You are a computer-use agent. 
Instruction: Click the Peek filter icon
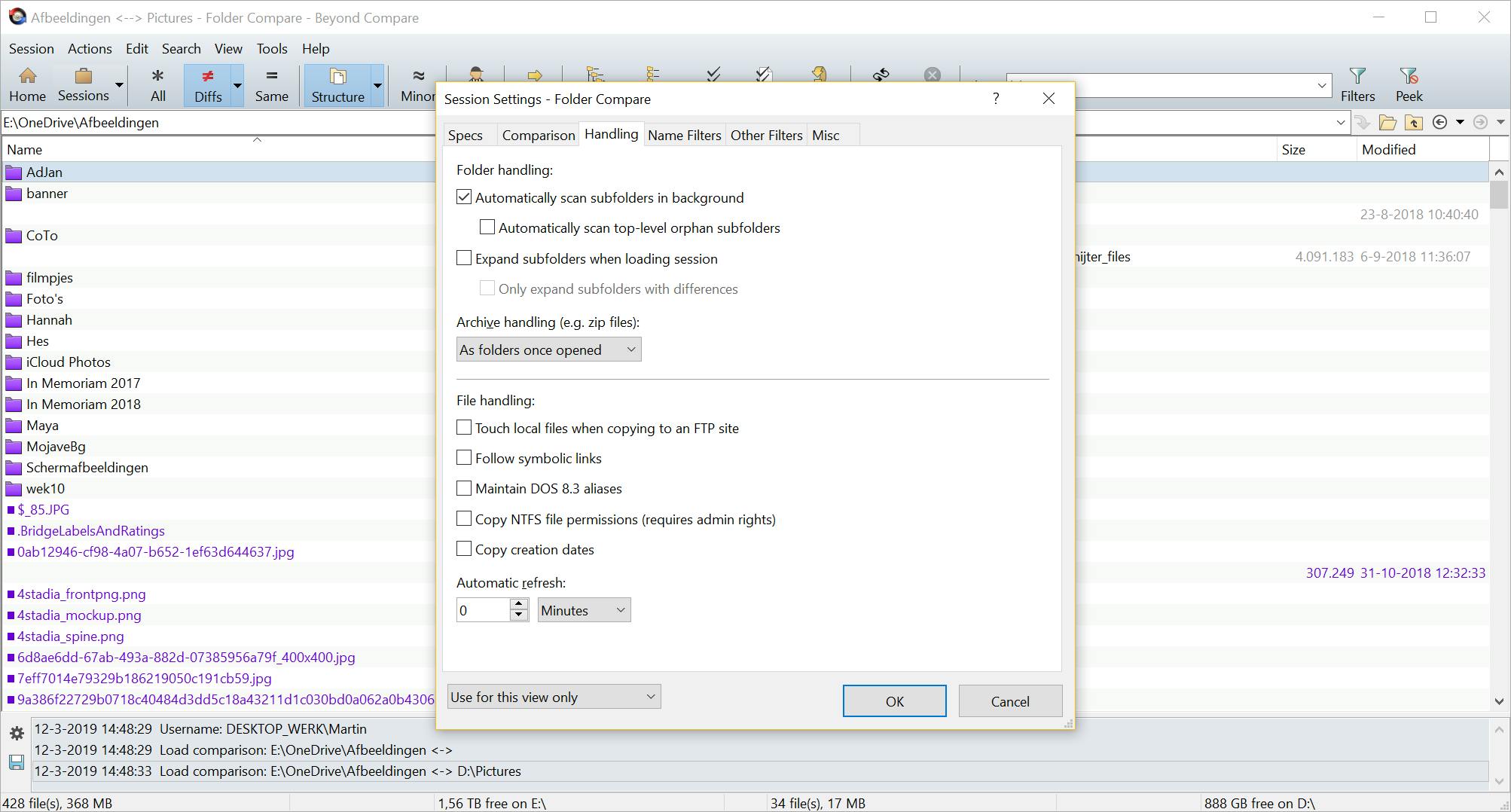point(1409,84)
